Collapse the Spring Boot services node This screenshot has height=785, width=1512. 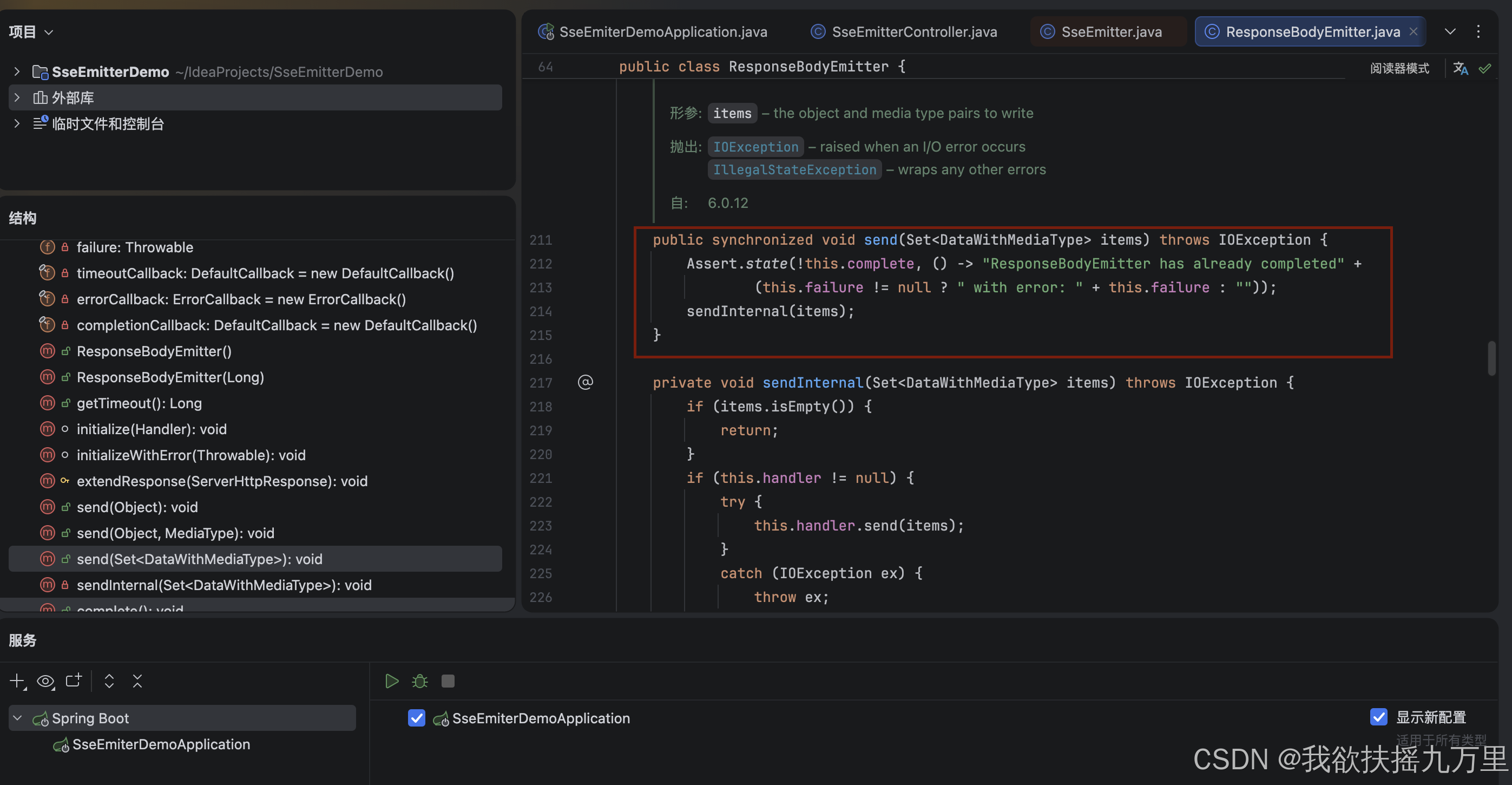click(18, 717)
